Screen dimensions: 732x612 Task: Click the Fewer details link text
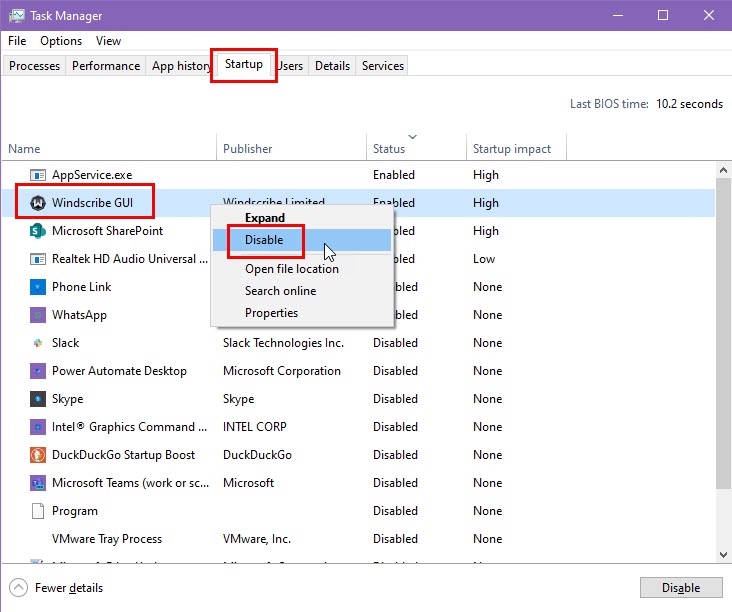coord(69,588)
